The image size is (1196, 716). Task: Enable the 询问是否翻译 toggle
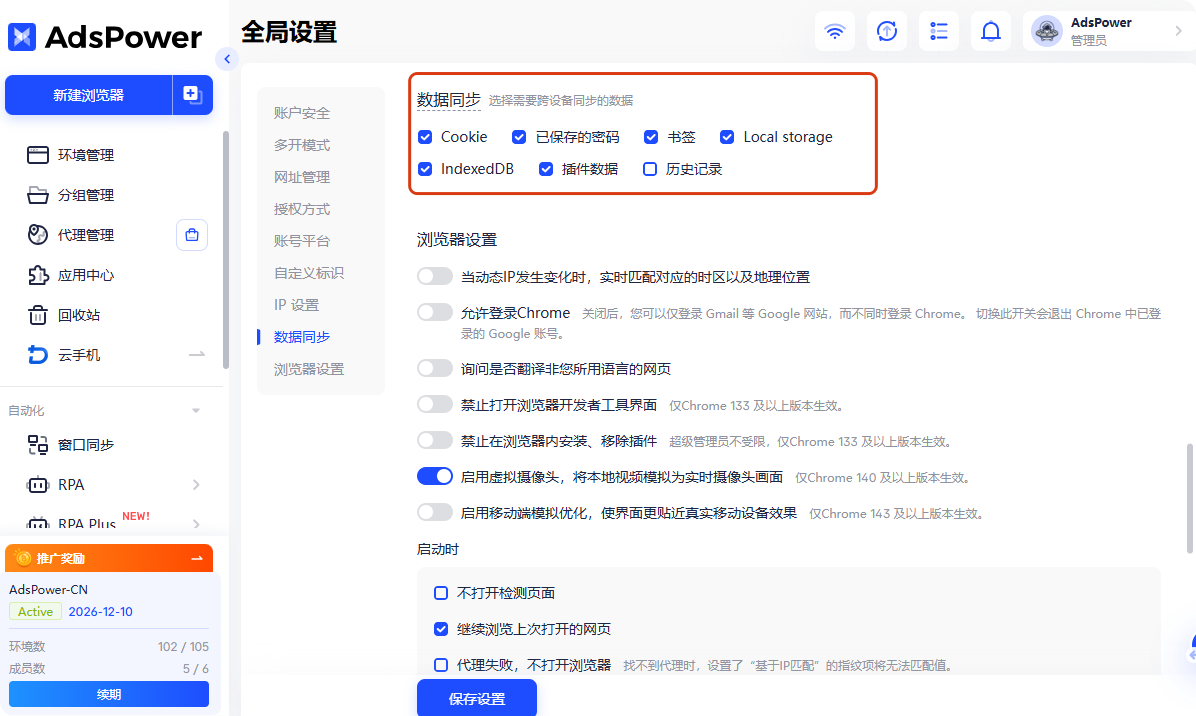(x=435, y=368)
